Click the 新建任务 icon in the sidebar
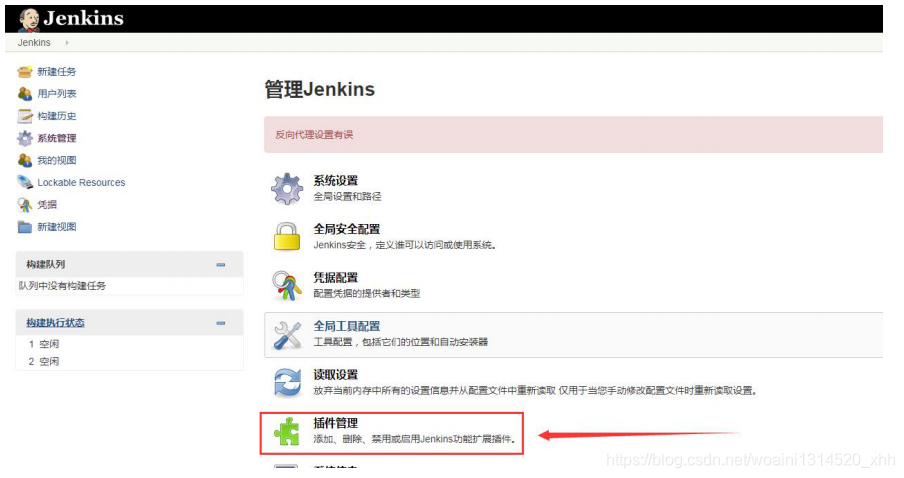 click(25, 71)
